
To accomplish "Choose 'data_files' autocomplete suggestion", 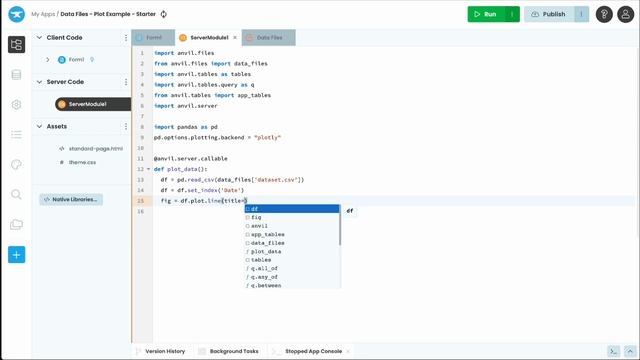I will click(292, 243).
